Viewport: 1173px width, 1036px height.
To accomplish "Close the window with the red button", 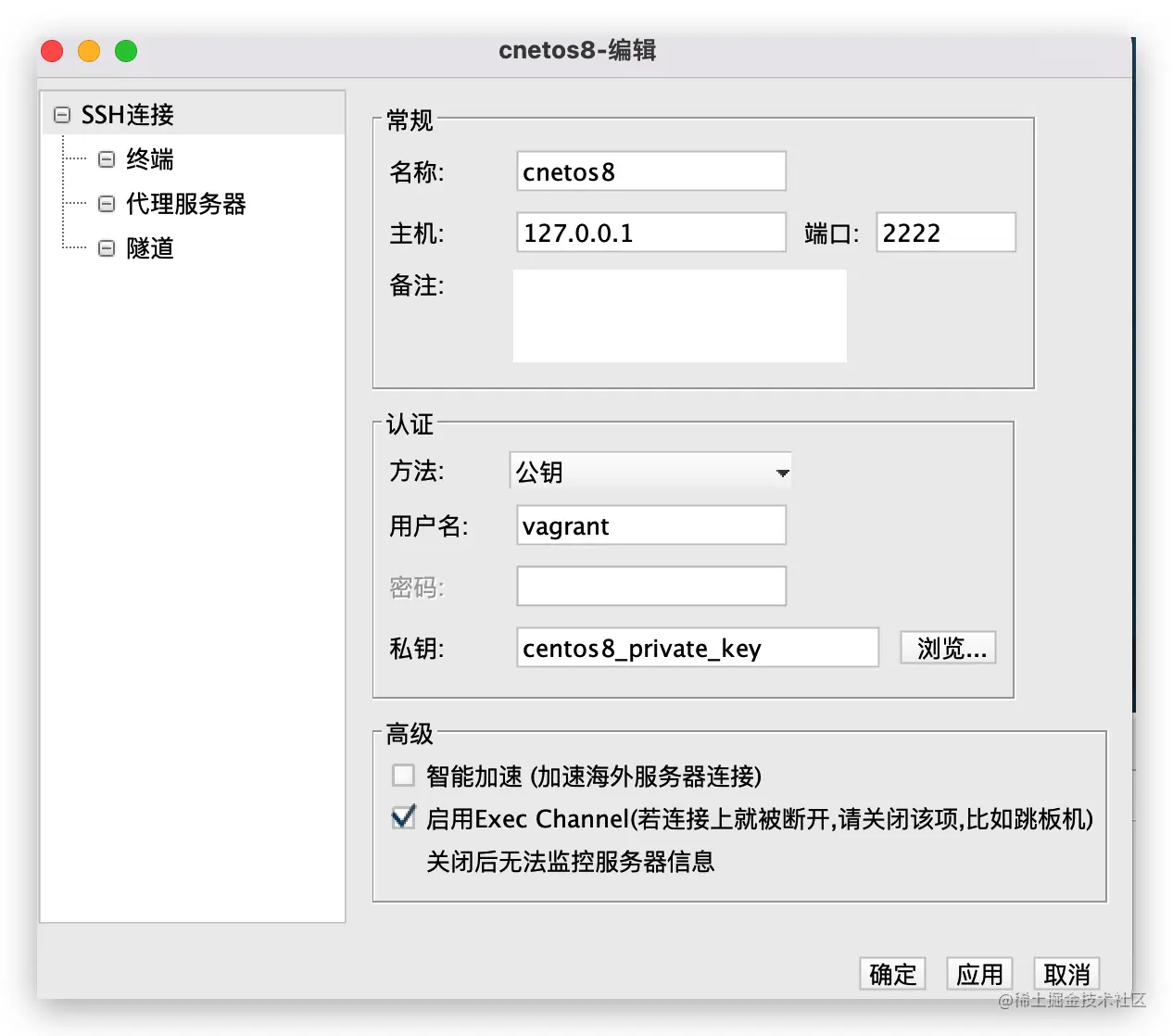I will (52, 51).
